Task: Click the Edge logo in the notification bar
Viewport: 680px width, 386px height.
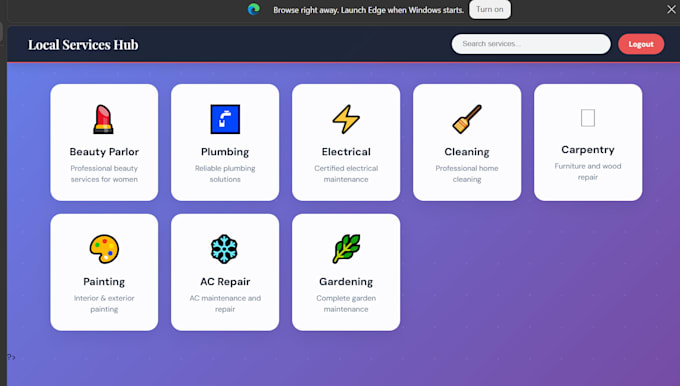Action: point(254,9)
